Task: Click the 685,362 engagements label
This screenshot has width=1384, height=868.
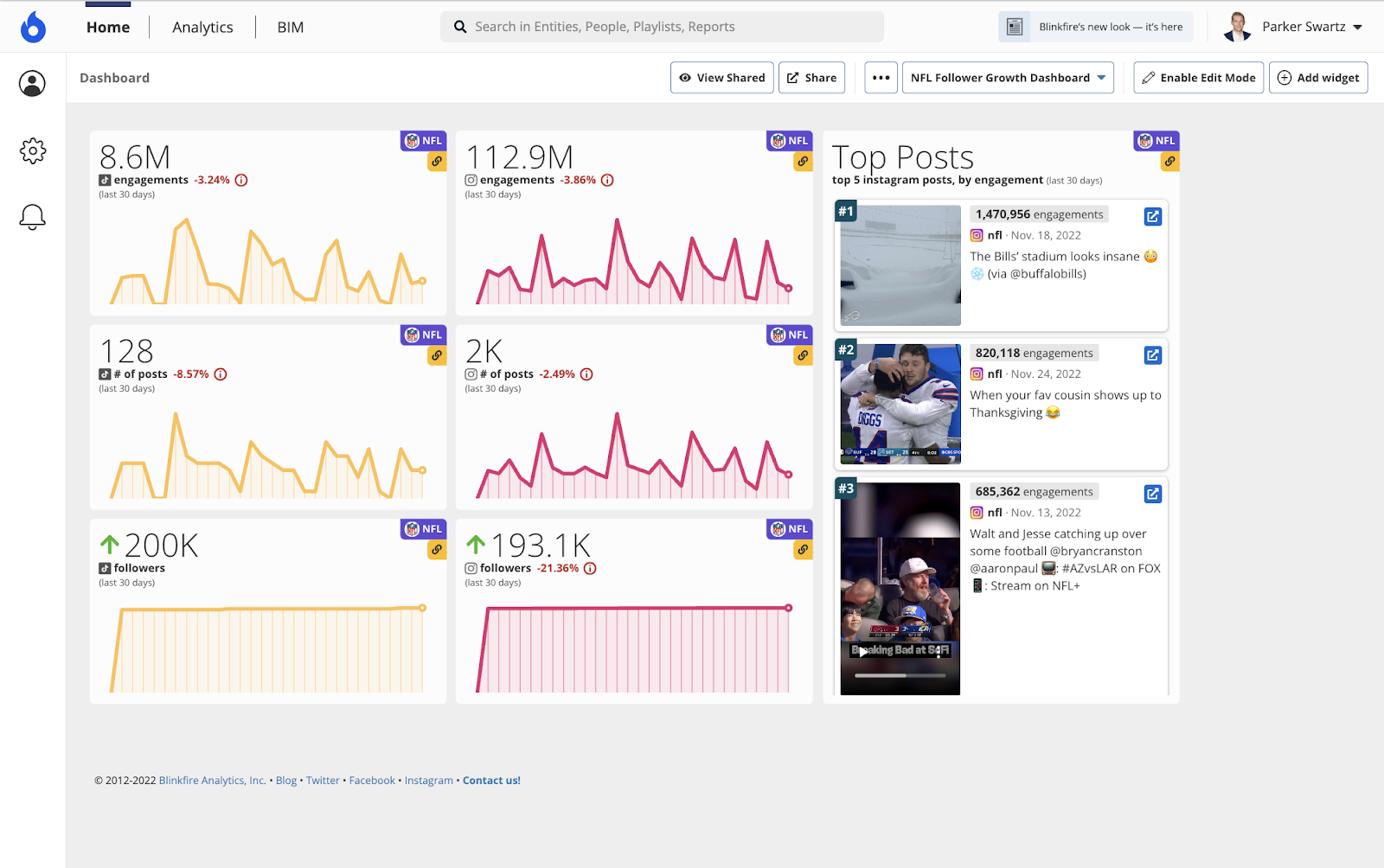Action: click(x=1034, y=492)
